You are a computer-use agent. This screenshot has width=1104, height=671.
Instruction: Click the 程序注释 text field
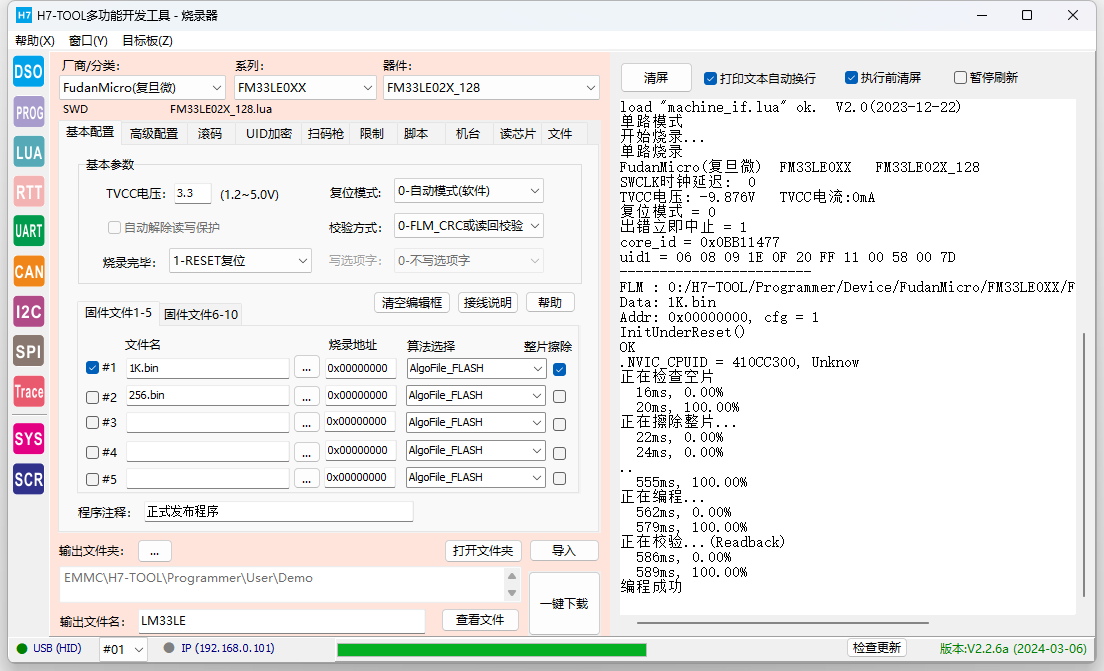pos(278,512)
